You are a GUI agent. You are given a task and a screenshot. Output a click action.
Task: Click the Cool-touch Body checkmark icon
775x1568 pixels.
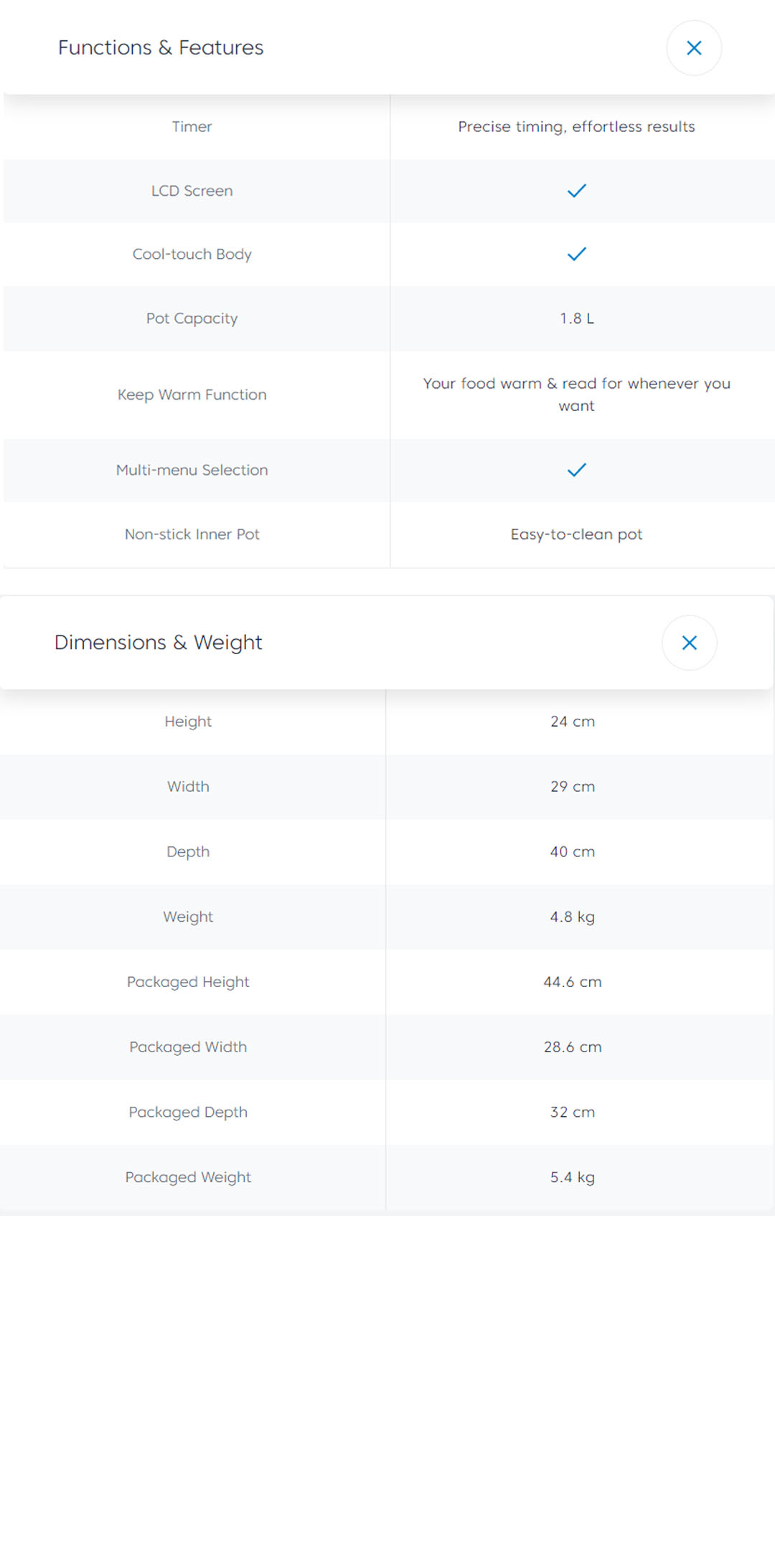pos(576,254)
